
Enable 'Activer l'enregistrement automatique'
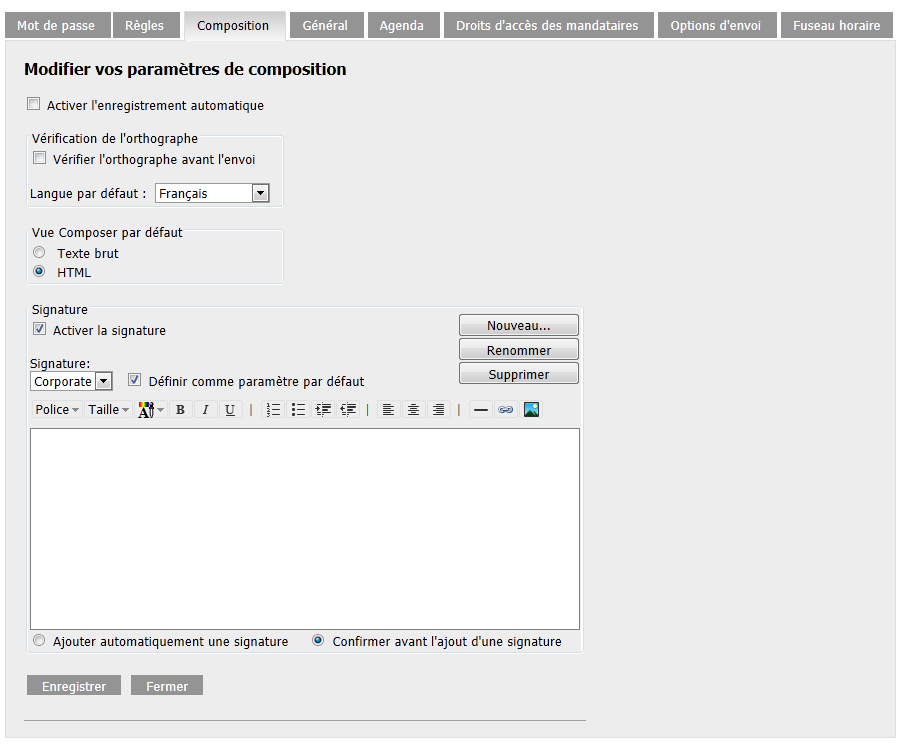tap(33, 103)
